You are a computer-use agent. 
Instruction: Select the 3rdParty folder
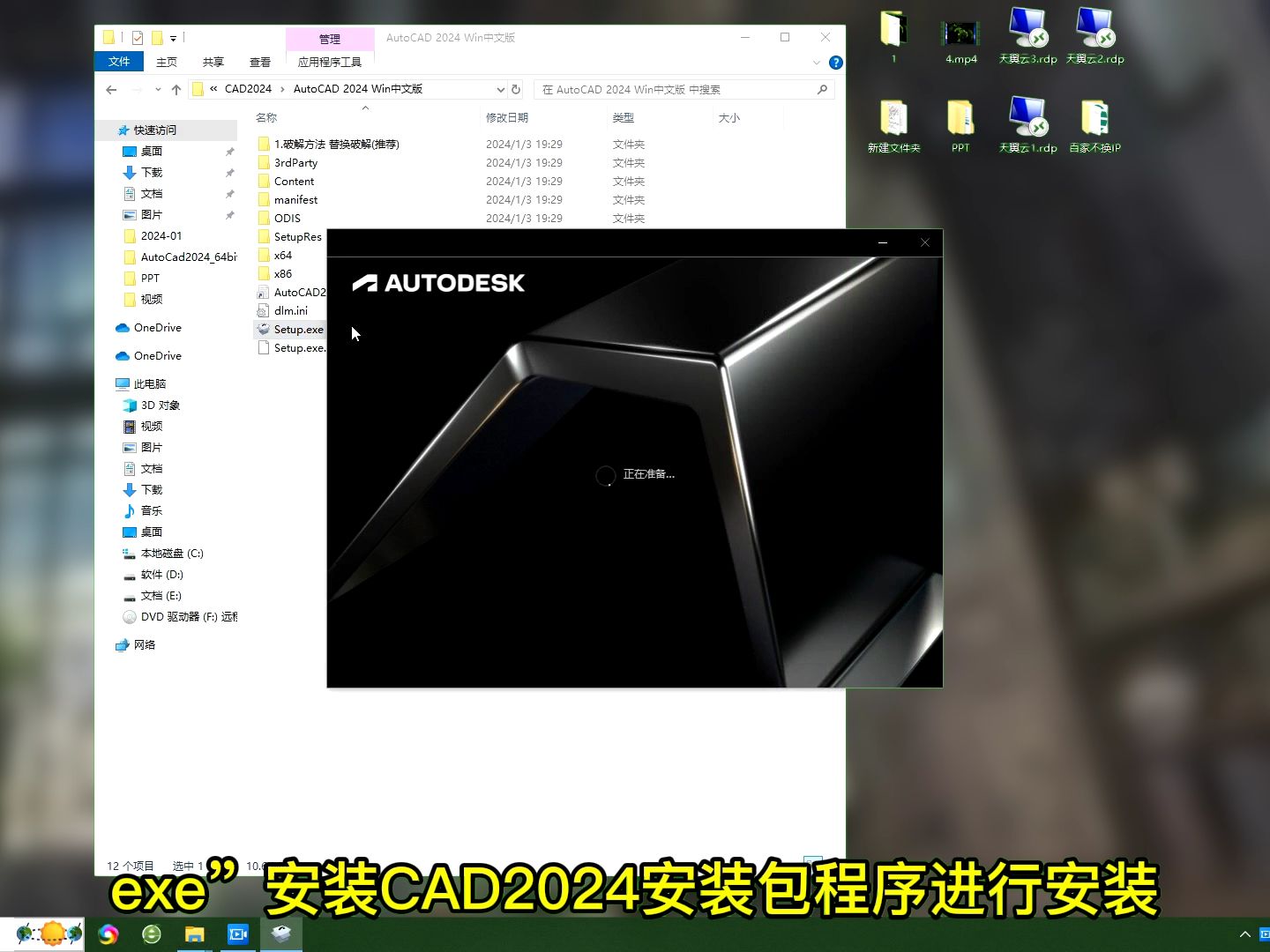click(x=295, y=162)
